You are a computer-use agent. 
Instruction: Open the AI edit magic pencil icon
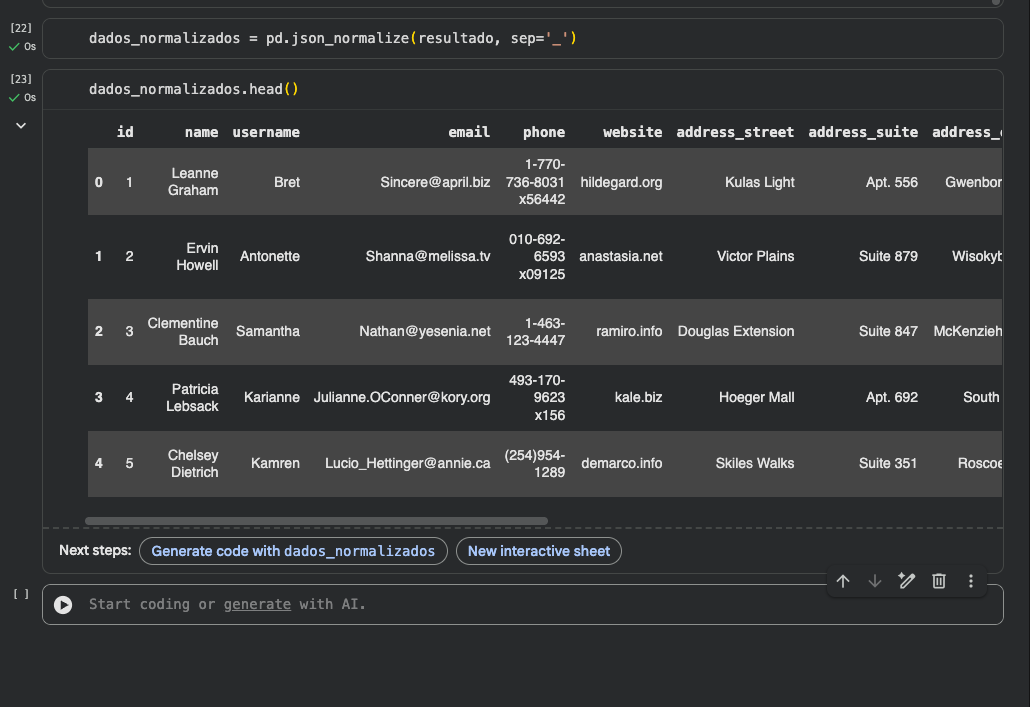907,581
